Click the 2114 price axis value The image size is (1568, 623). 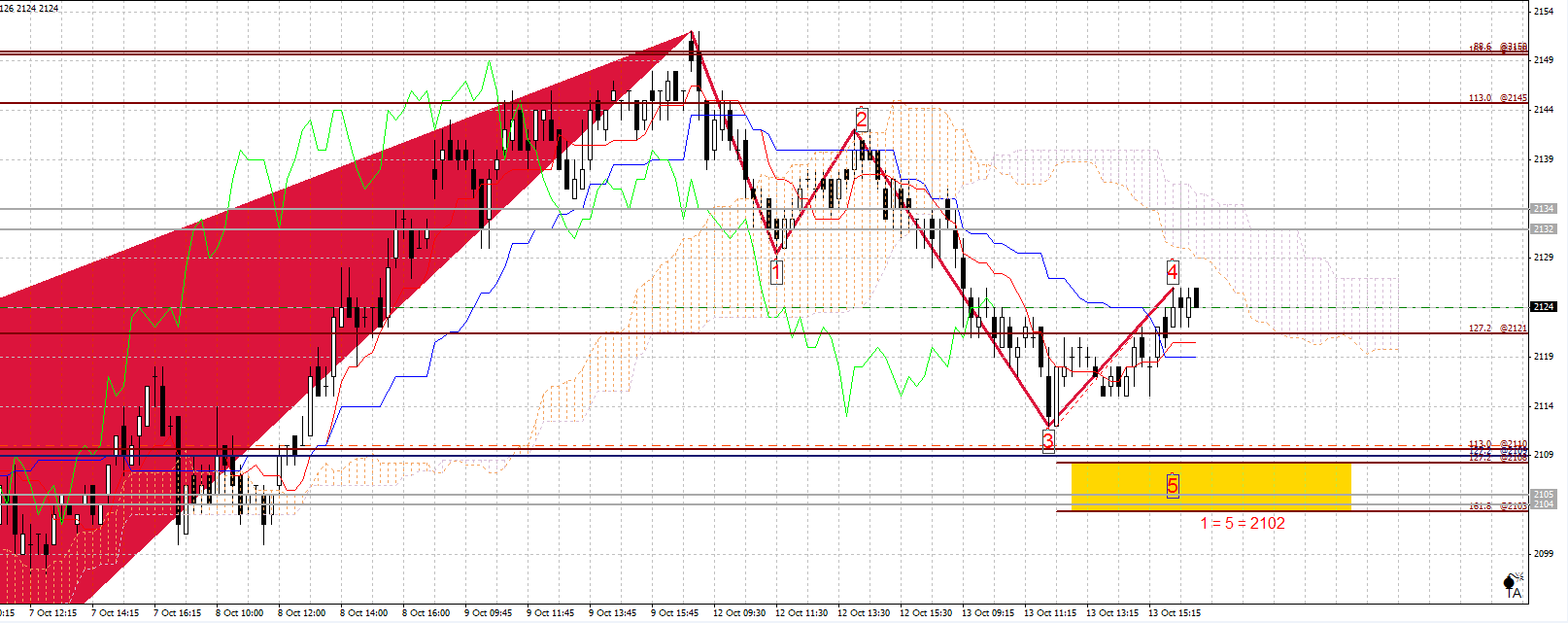pos(1544,406)
